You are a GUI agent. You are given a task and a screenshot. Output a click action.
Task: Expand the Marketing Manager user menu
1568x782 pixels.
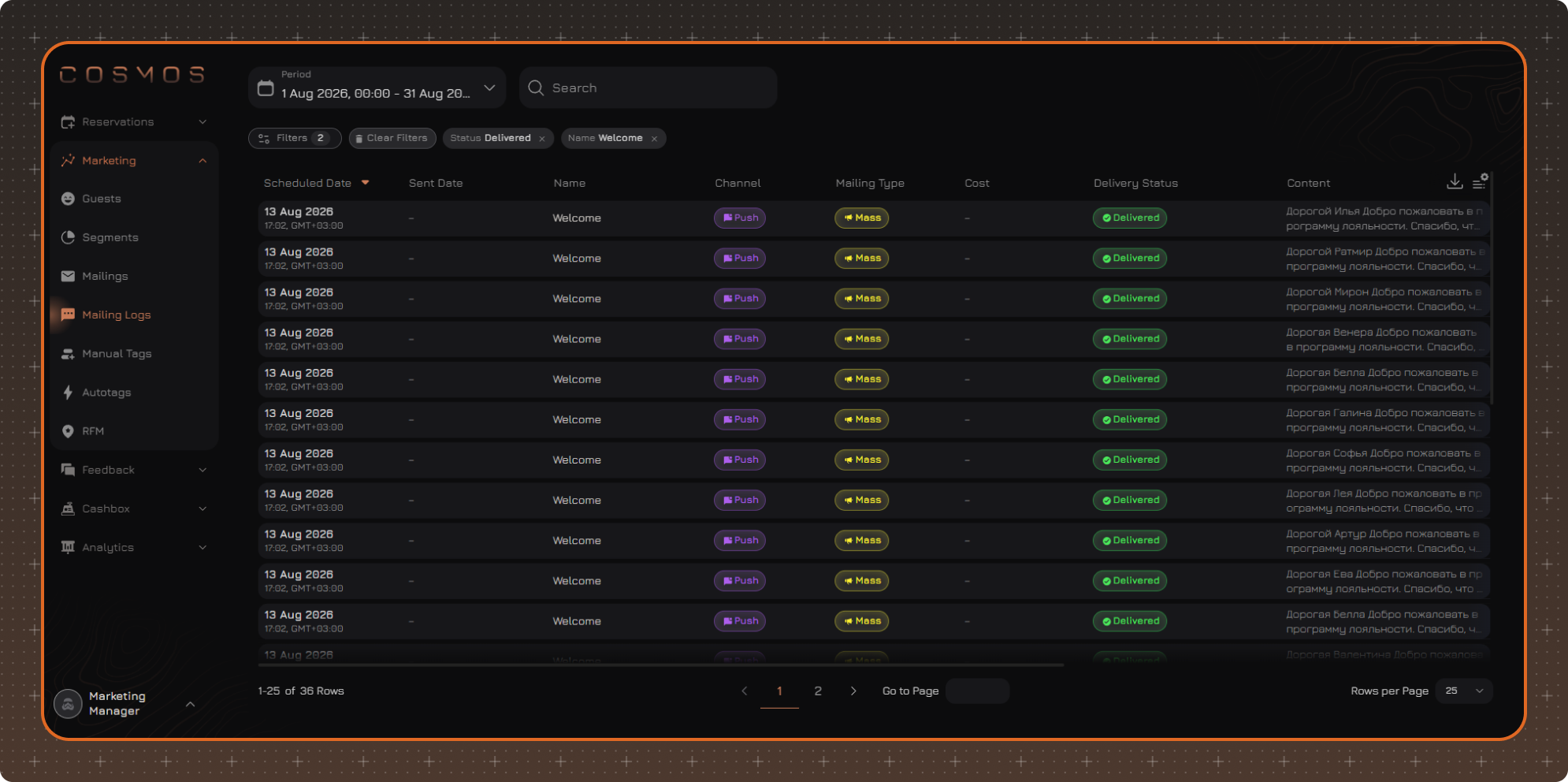coord(190,704)
